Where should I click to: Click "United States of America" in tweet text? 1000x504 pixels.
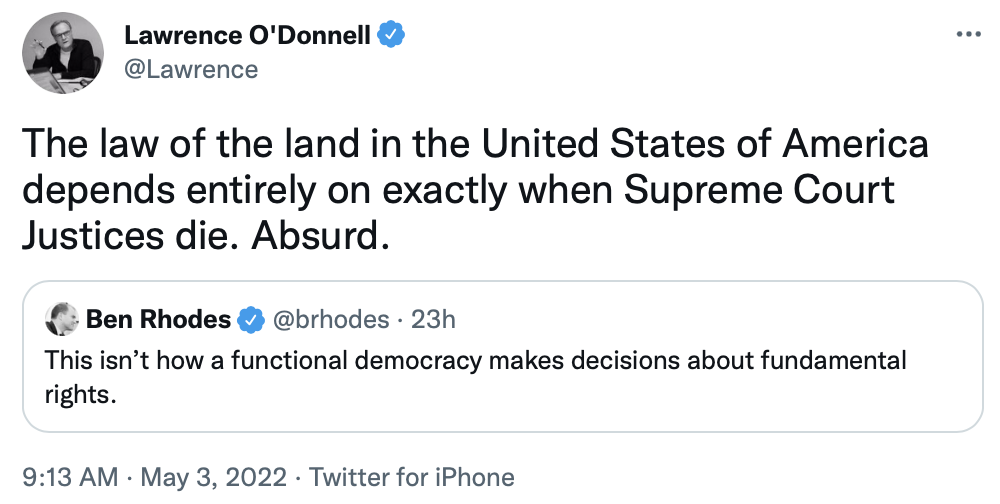[x=706, y=144]
